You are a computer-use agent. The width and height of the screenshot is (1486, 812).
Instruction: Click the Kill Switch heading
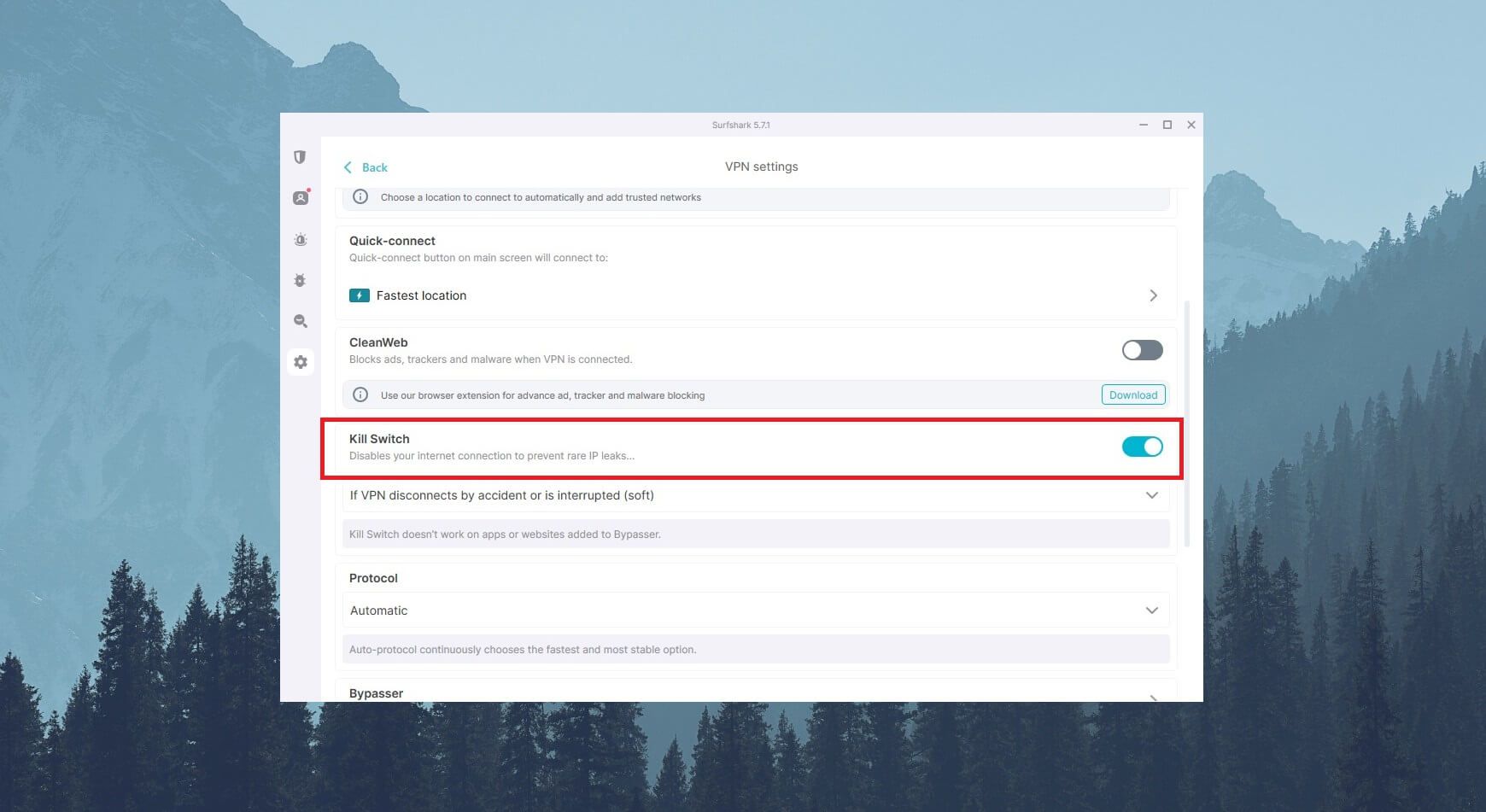pyautogui.click(x=379, y=439)
